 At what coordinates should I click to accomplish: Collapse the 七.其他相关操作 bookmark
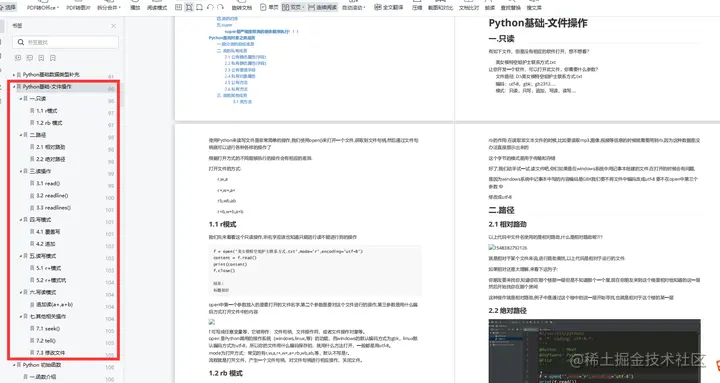click(x=21, y=316)
